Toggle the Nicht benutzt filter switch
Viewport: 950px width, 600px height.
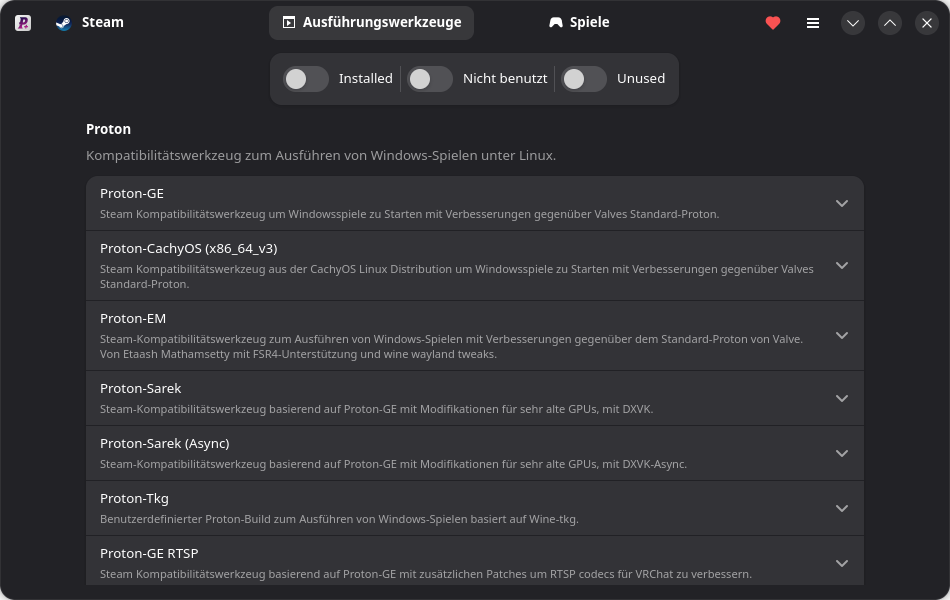(430, 79)
